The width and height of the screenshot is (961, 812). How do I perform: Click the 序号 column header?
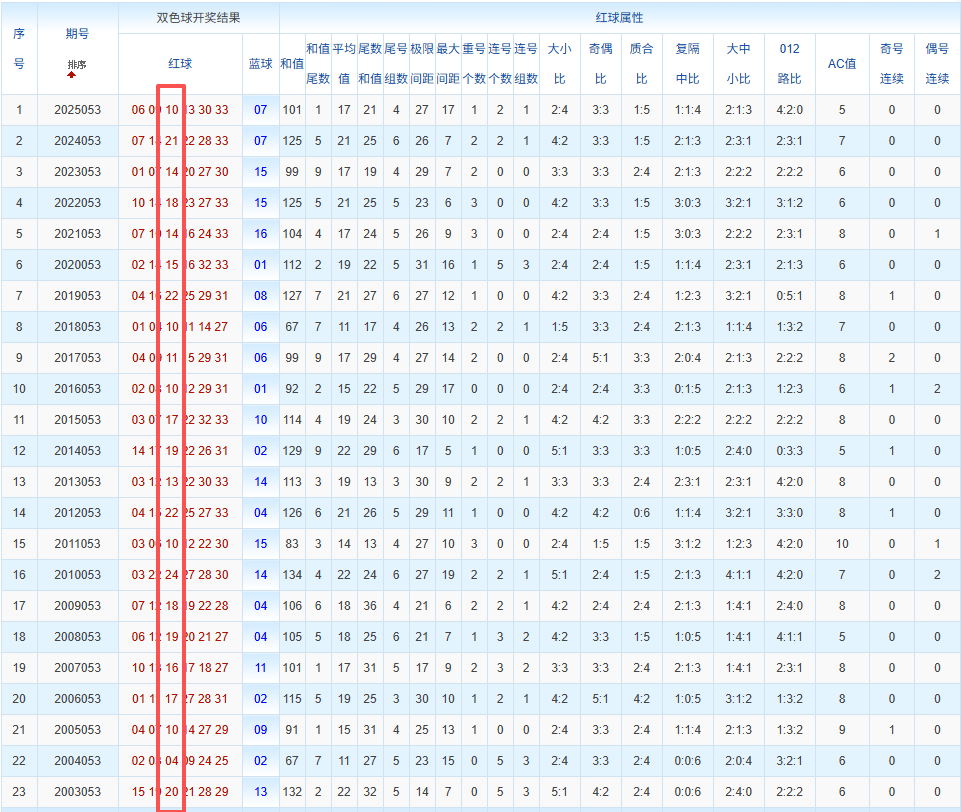(19, 48)
